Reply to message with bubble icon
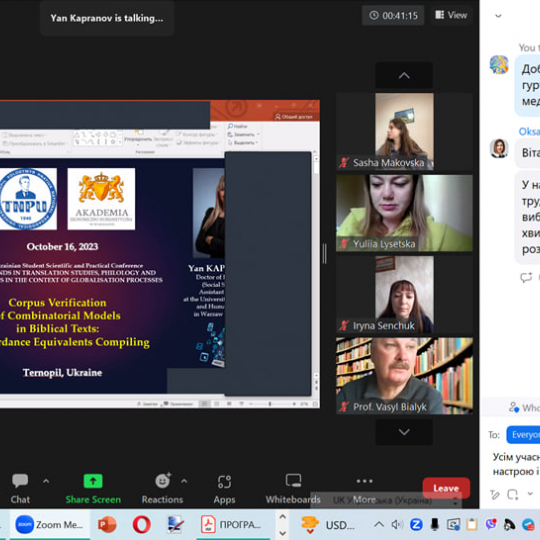Screen dimensions: 540x540 [526, 277]
